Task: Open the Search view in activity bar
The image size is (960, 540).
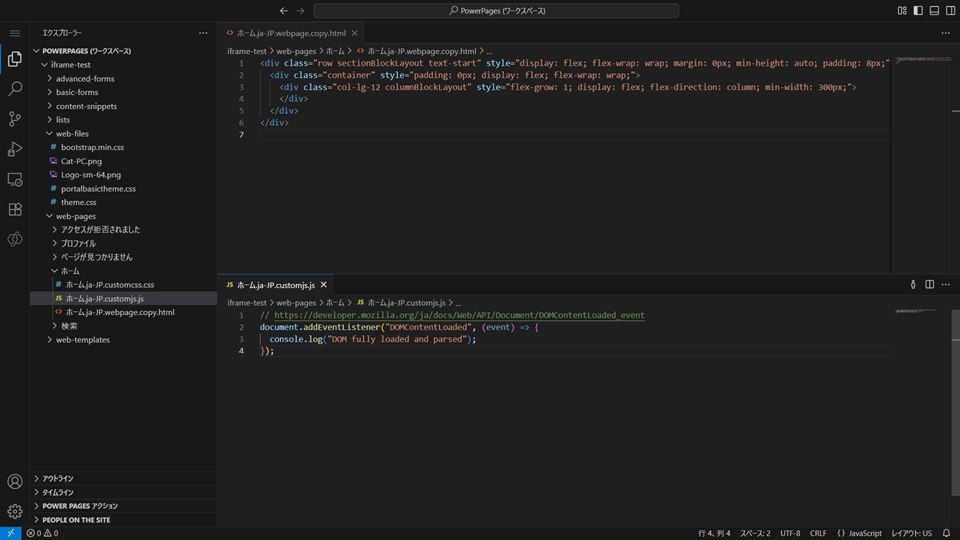Action: (x=15, y=89)
